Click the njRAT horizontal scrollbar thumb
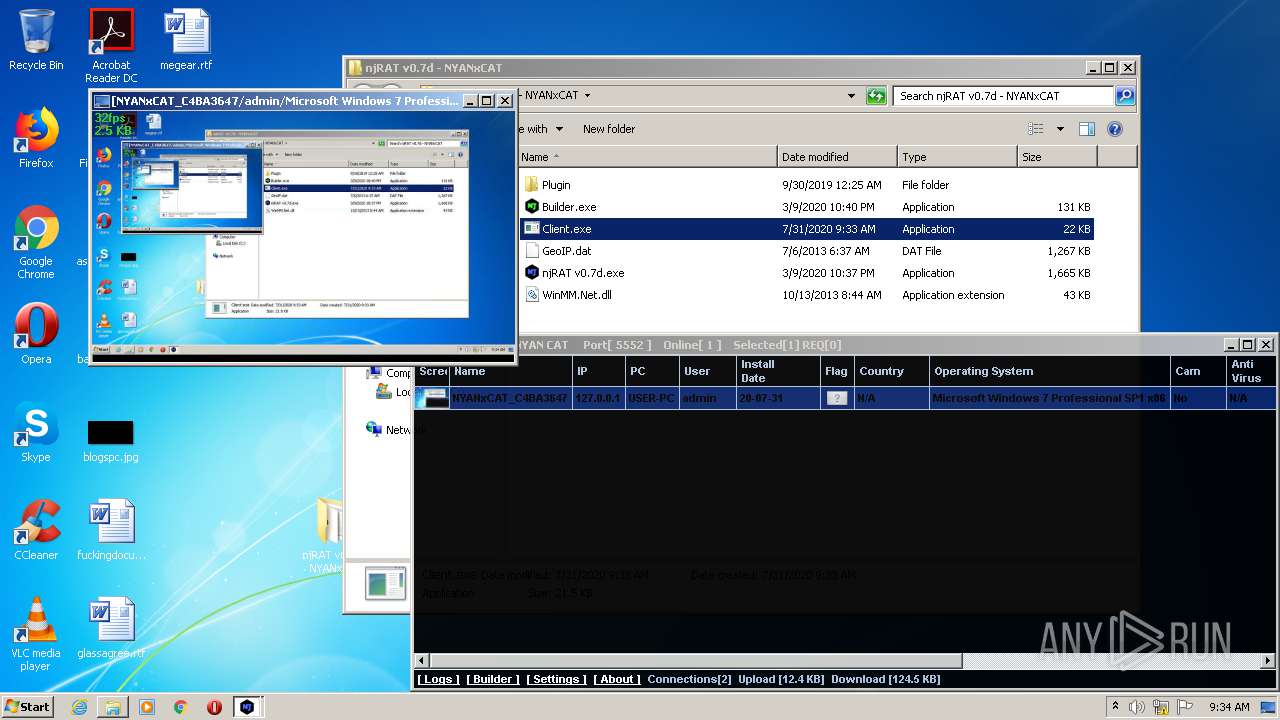Screen dimensions: 1280x720 695,661
